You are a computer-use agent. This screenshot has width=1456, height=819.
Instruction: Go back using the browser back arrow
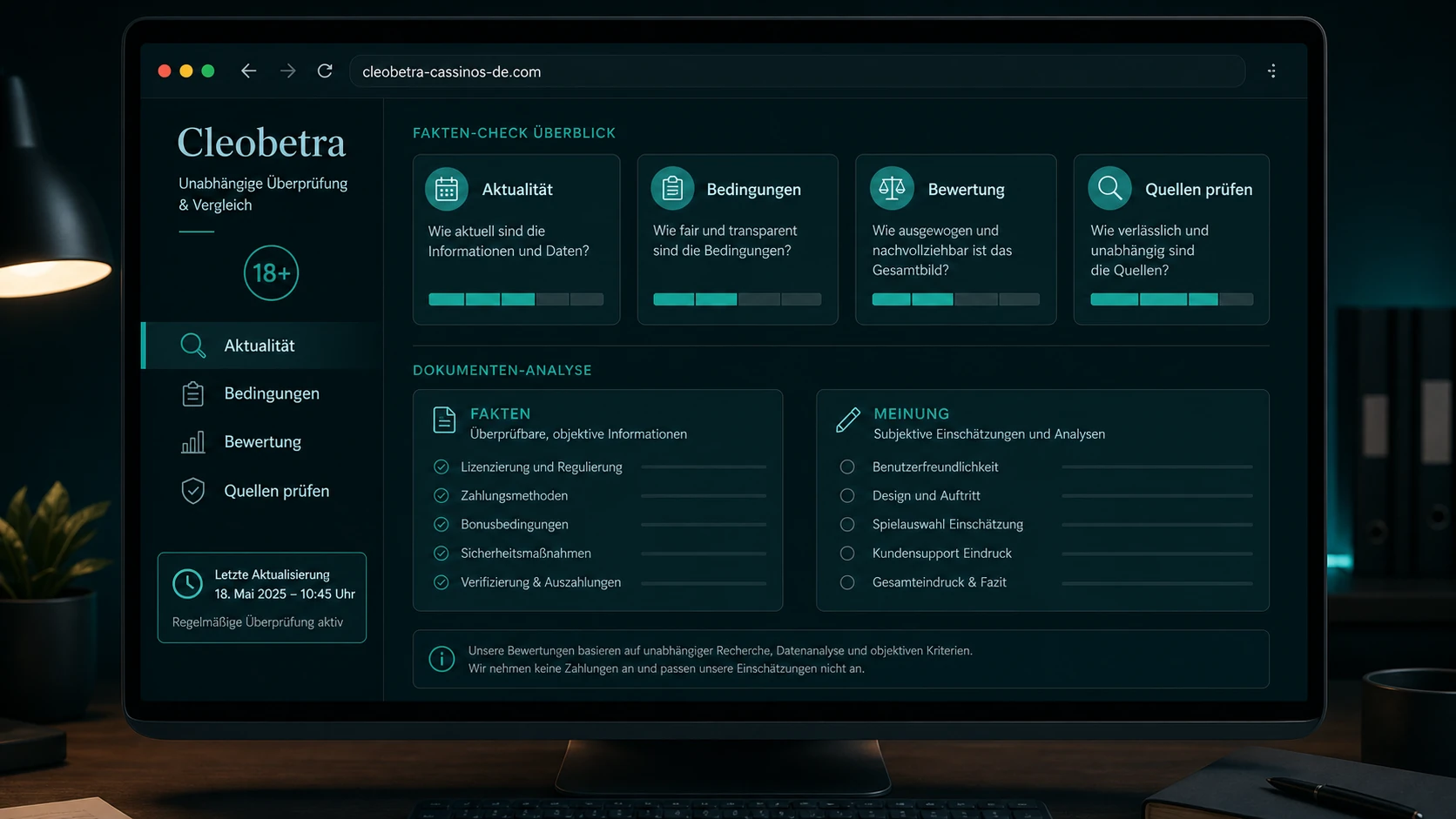pos(249,70)
